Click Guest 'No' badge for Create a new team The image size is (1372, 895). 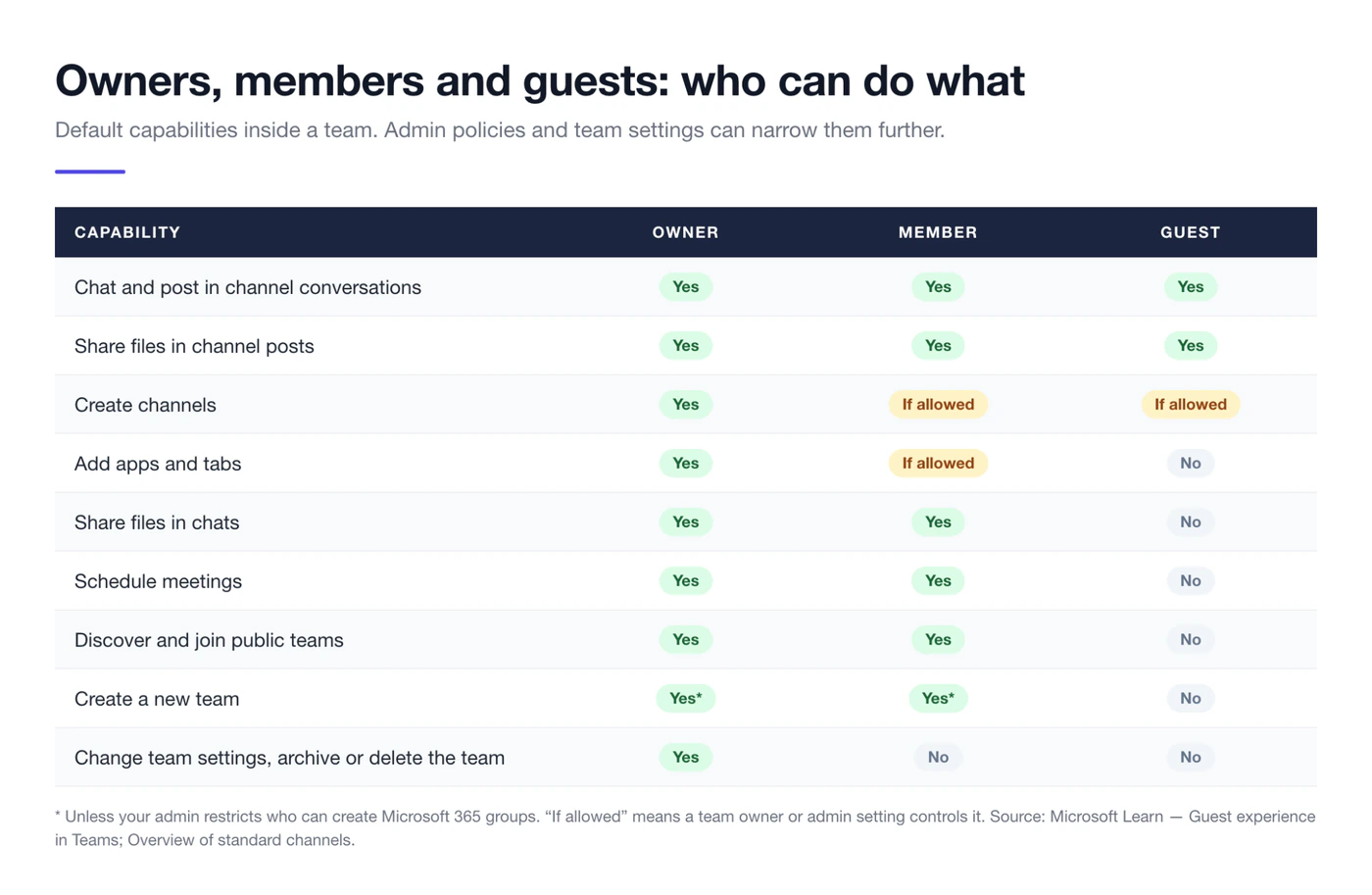[x=1191, y=698]
